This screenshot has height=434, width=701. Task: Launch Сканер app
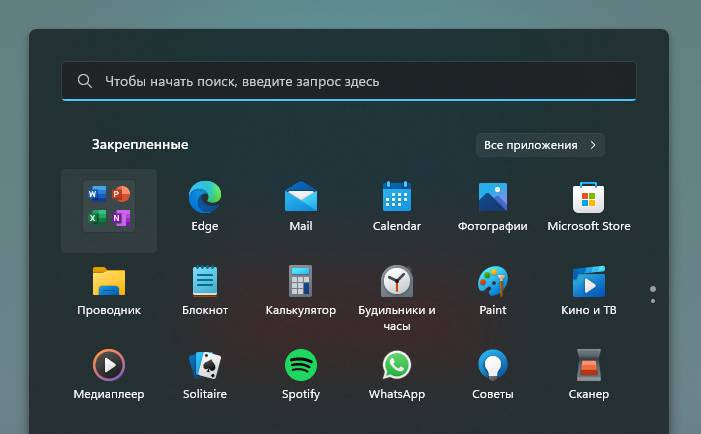(x=589, y=375)
